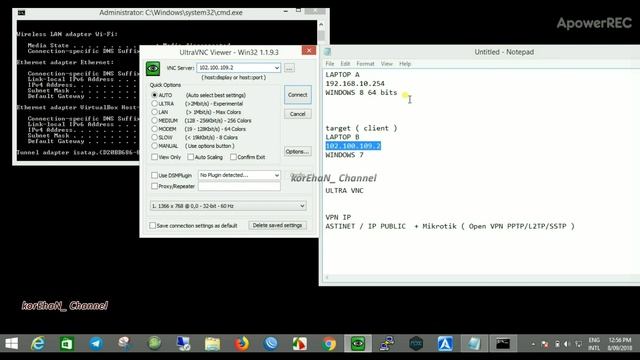Select the SLOW quick option
640x360 pixels.
click(155, 138)
